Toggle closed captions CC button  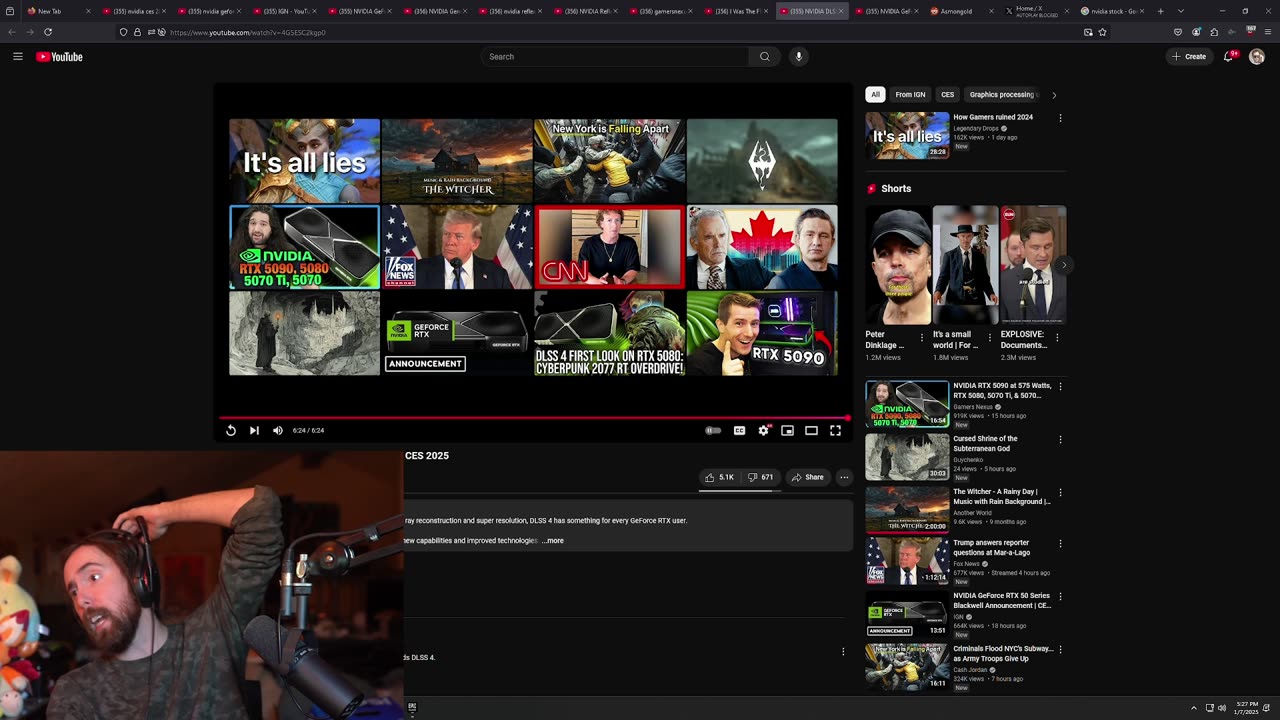point(739,430)
